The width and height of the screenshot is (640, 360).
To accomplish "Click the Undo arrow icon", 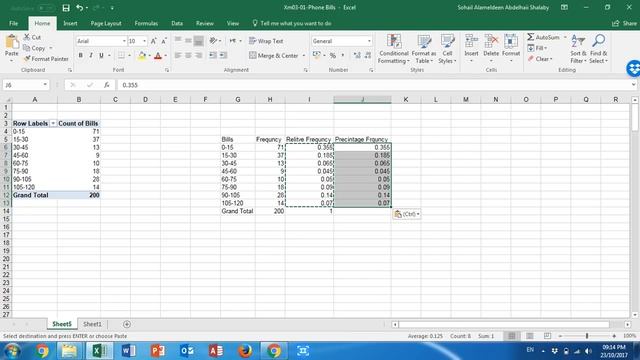I will pos(80,7).
